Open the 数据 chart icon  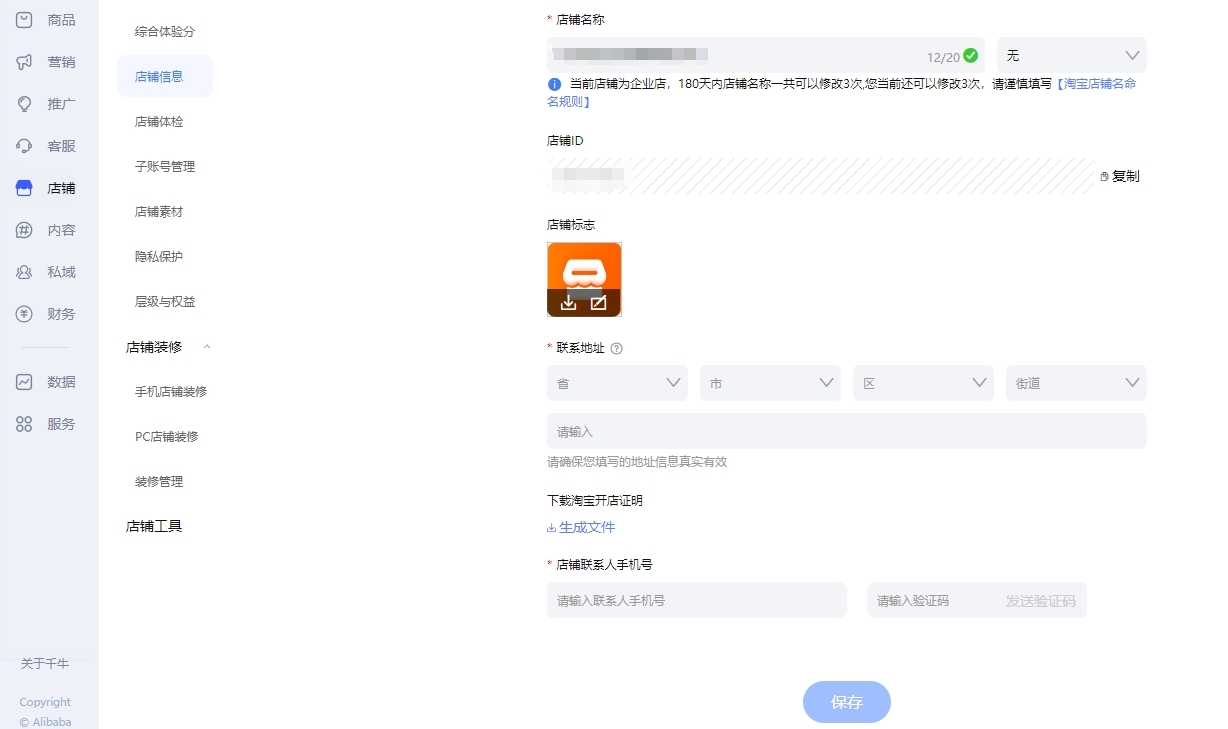click(25, 382)
